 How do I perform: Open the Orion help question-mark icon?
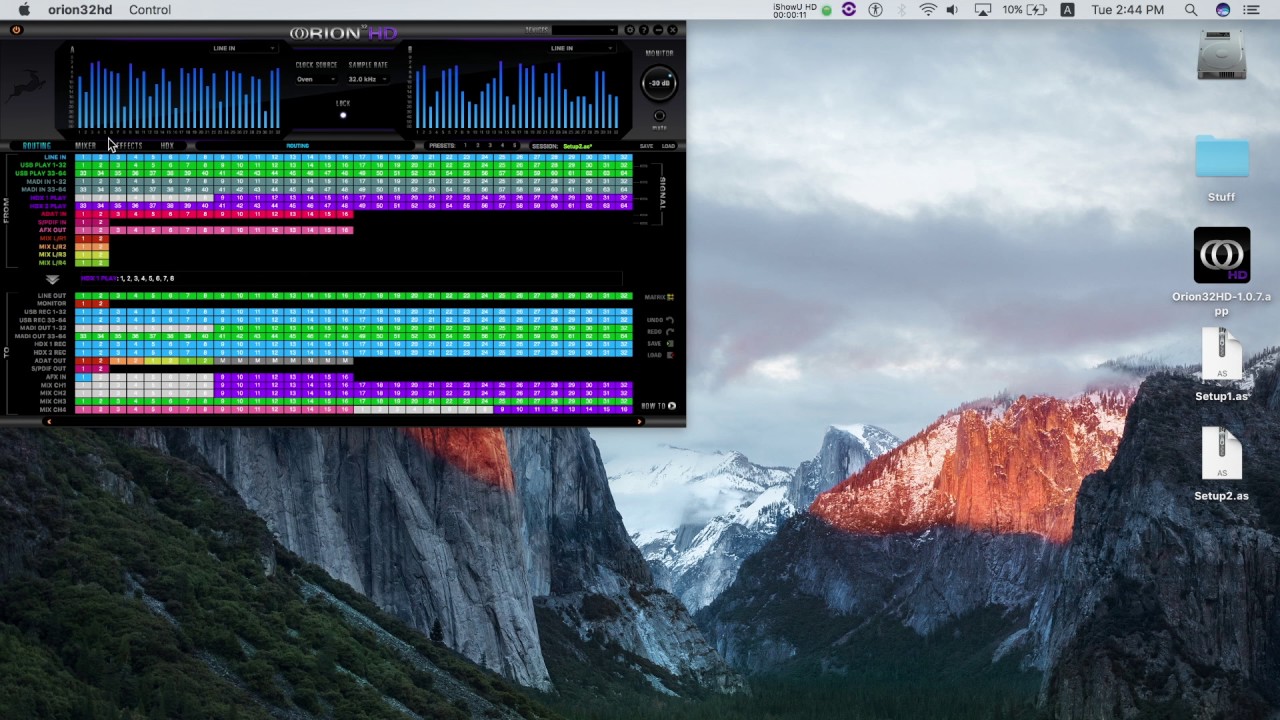(644, 30)
